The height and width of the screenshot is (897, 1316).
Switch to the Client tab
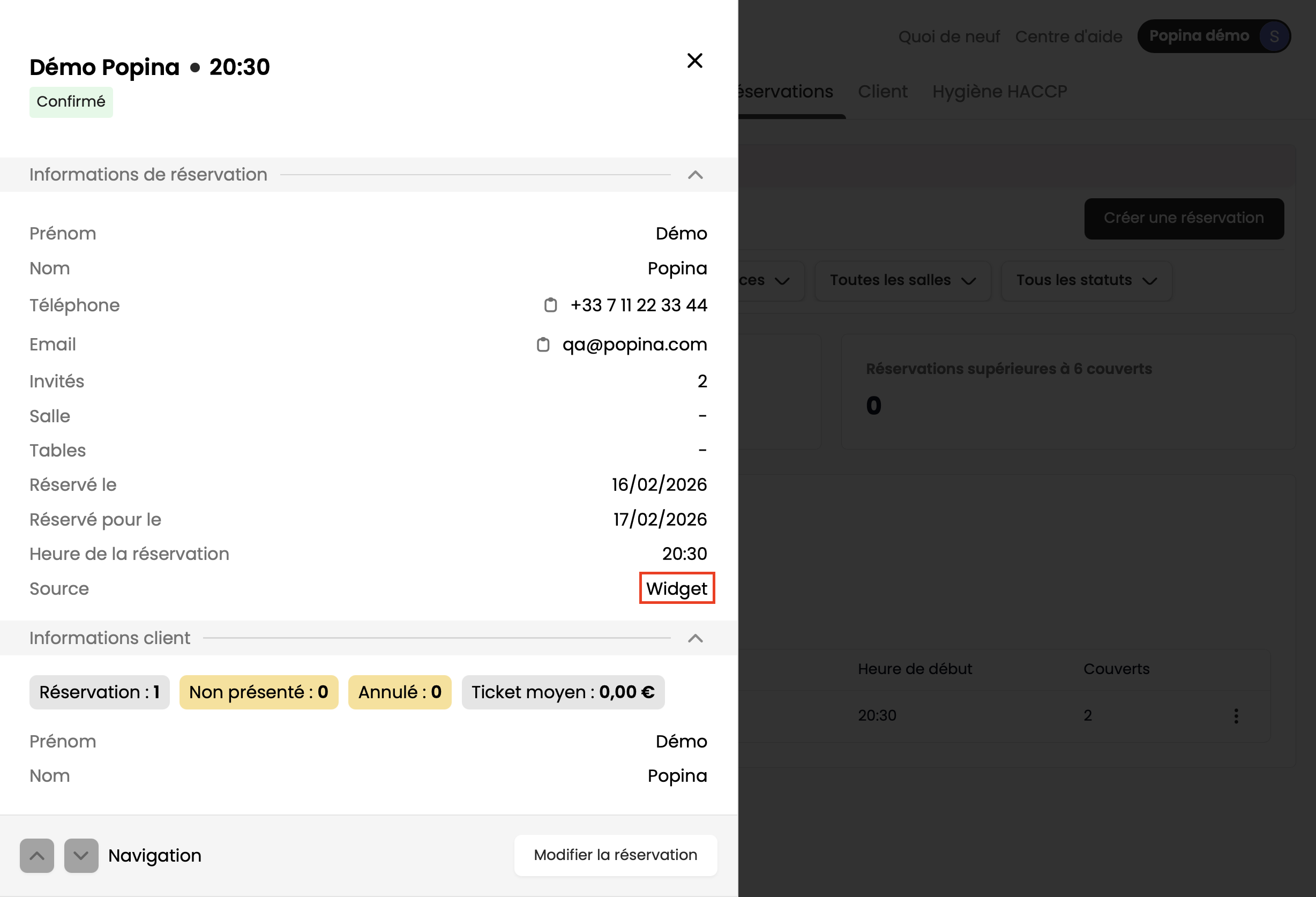[x=882, y=92]
